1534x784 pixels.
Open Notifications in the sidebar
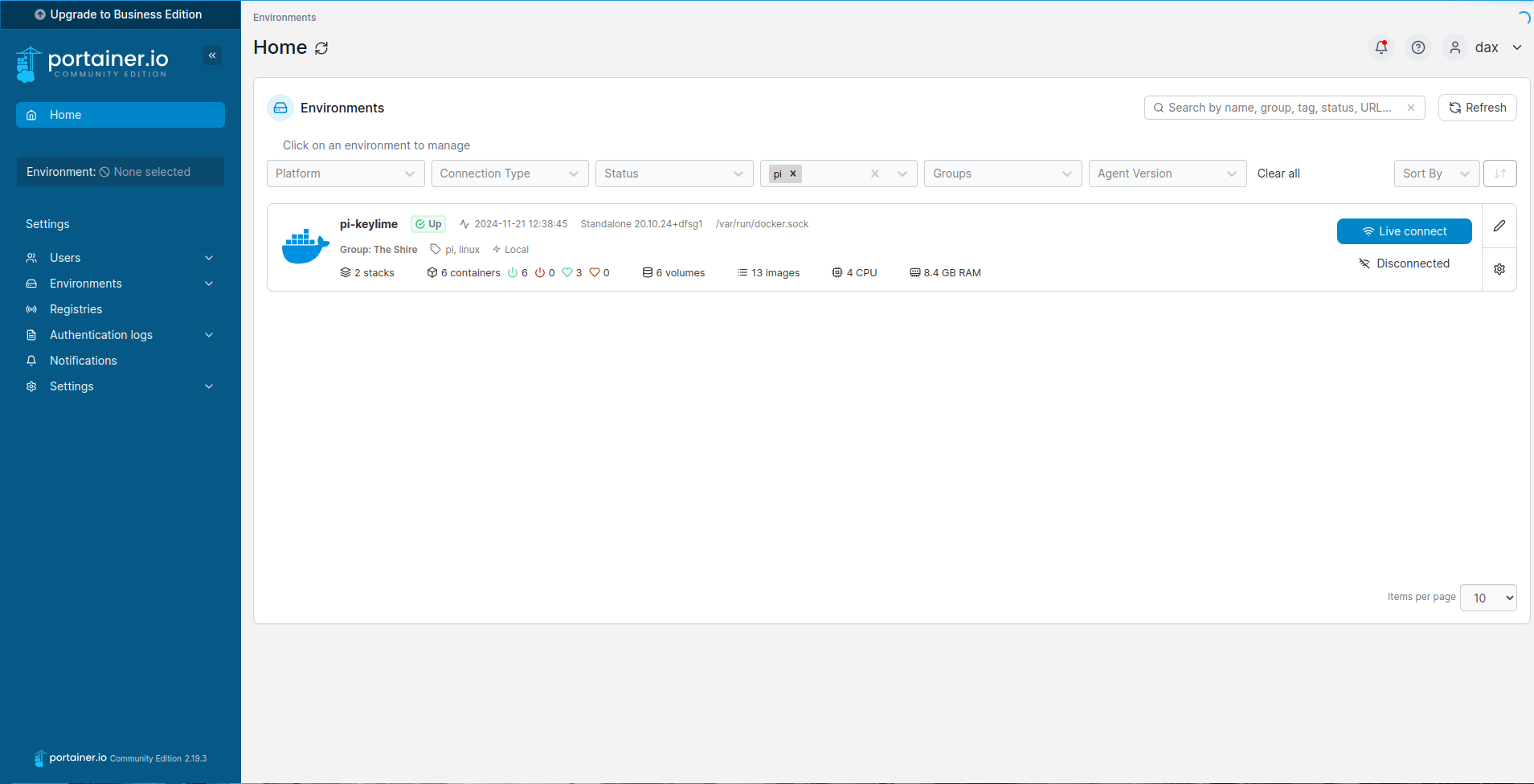tap(83, 361)
